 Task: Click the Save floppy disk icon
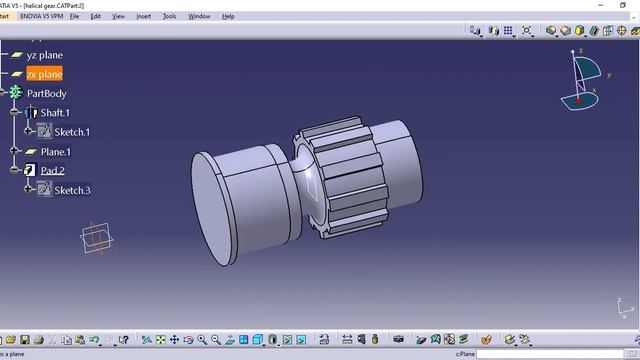coord(25,340)
